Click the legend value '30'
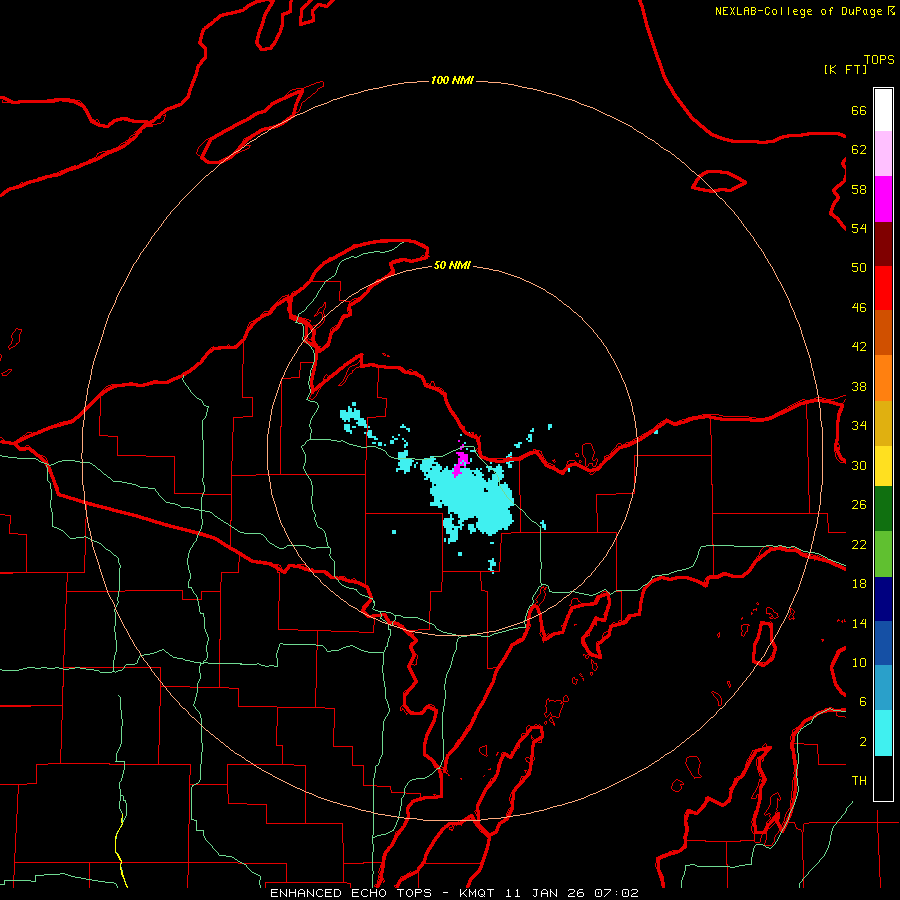900x900 pixels. coord(859,465)
